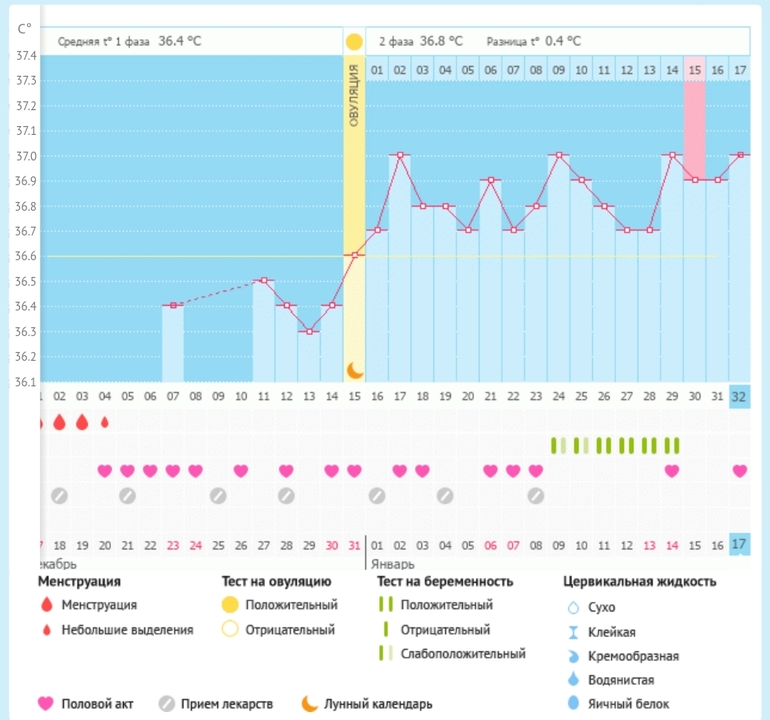Click the first pregnancy test mark on January 09
This screenshot has height=720, width=770.
pos(553,445)
